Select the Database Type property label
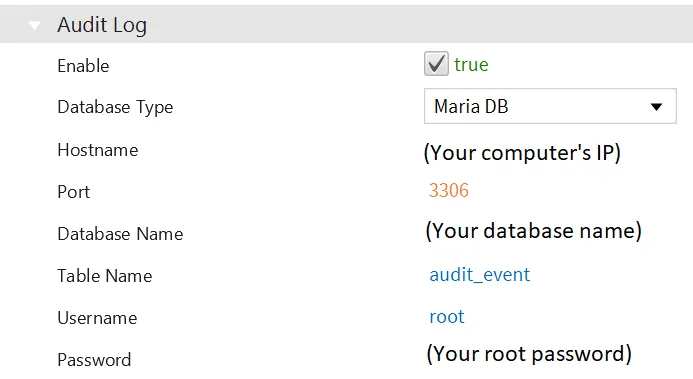 115,107
